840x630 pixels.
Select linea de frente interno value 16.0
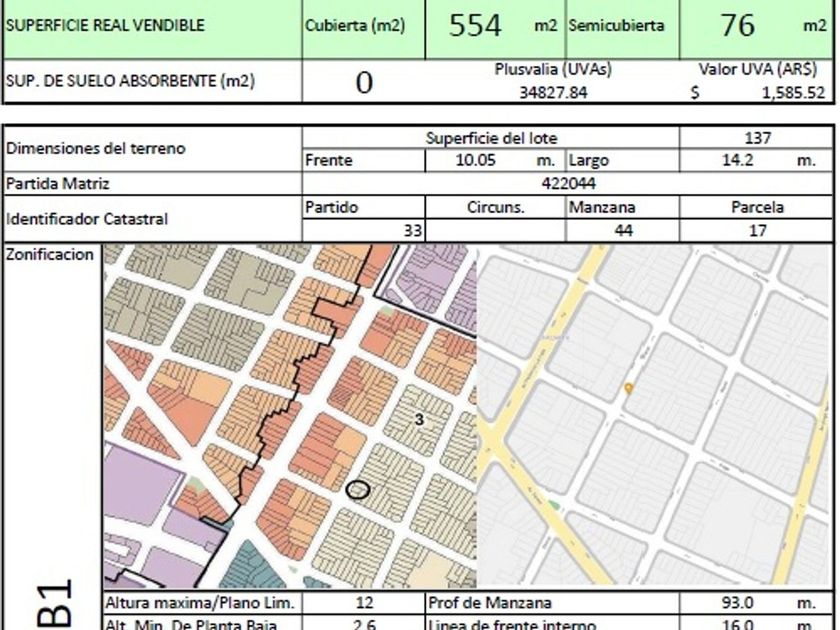[x=737, y=624]
